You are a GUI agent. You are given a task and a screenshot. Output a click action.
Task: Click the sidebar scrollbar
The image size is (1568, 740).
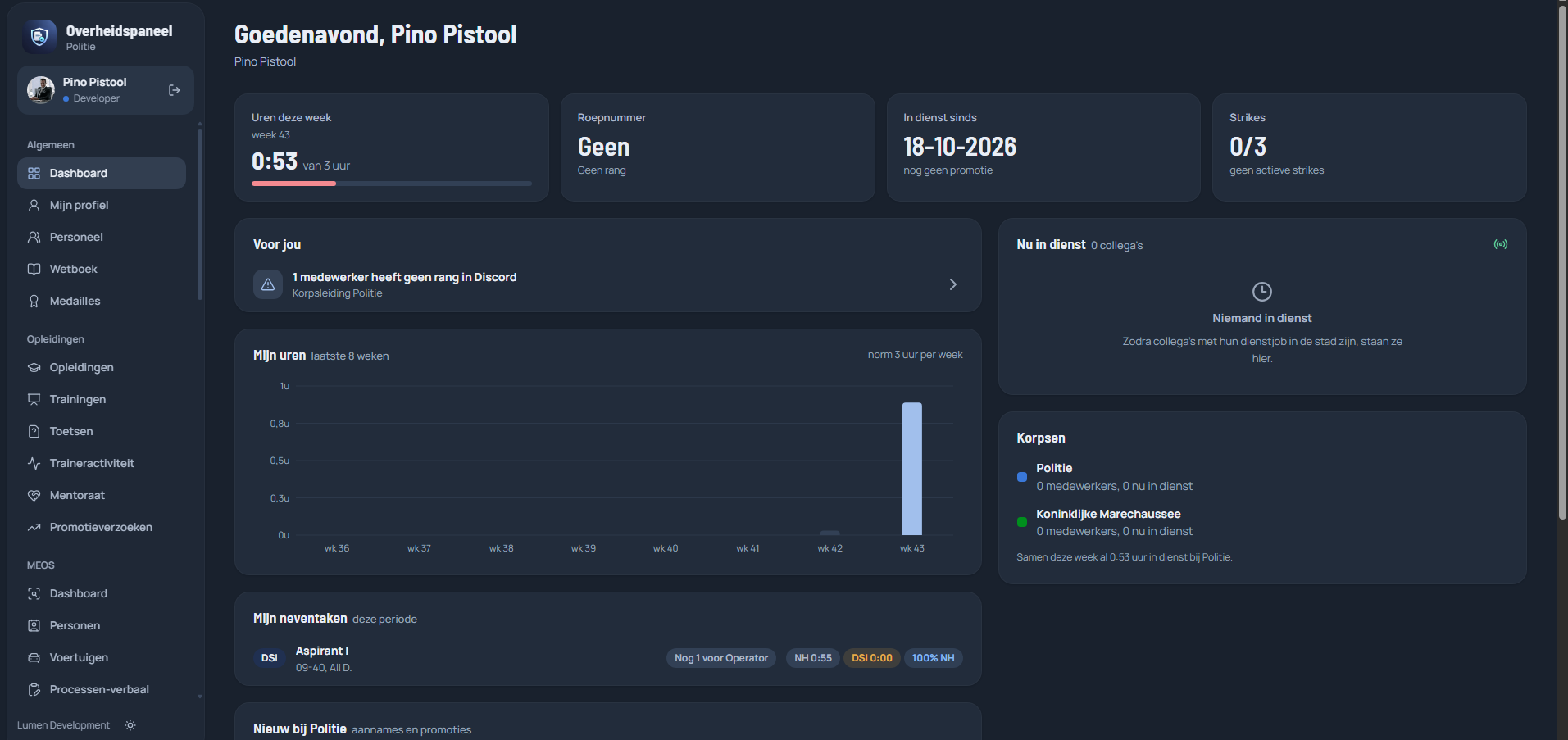[200, 215]
